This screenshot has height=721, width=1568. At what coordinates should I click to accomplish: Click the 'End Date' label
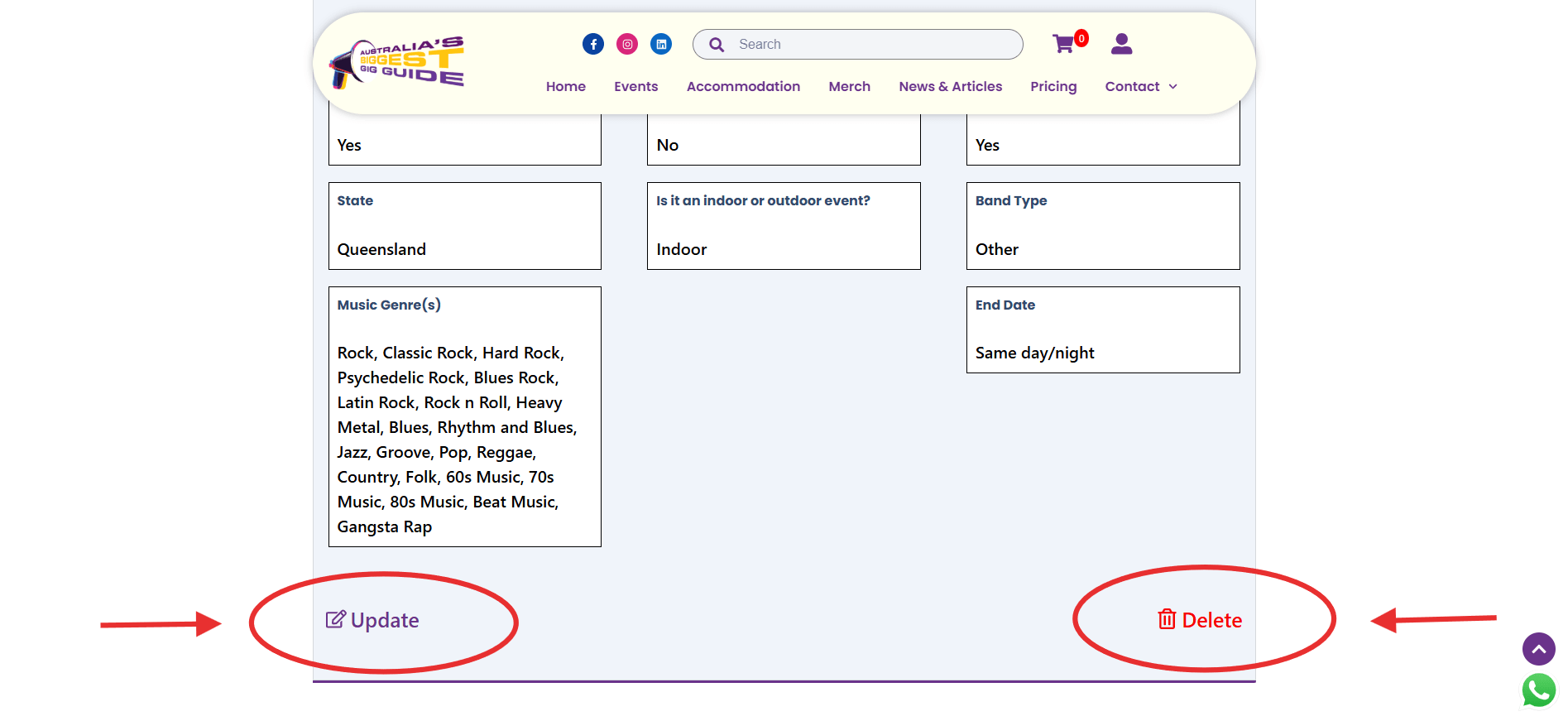1005,305
